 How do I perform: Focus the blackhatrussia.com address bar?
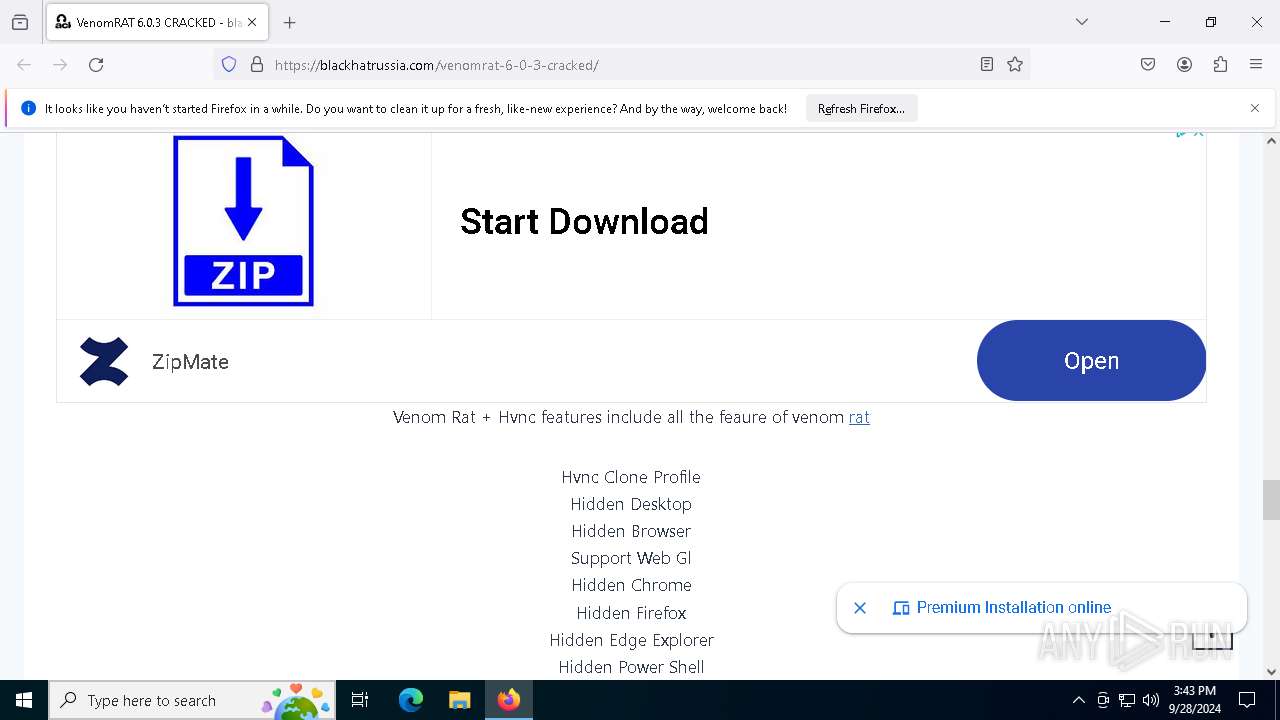click(x=620, y=65)
